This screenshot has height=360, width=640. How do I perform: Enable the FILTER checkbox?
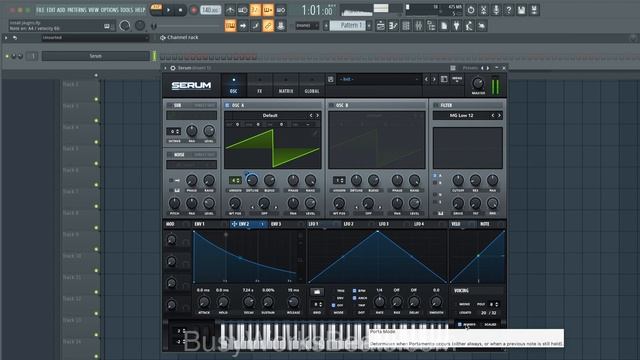click(x=436, y=105)
